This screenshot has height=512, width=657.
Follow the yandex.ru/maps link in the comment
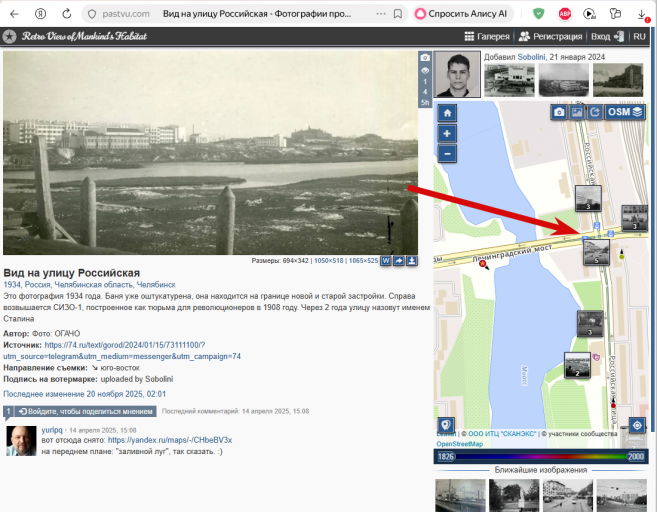coord(170,440)
